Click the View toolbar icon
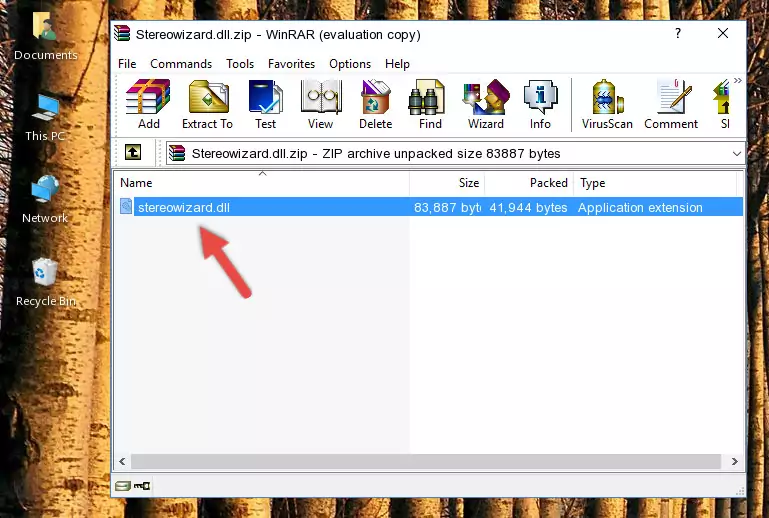 pos(321,104)
